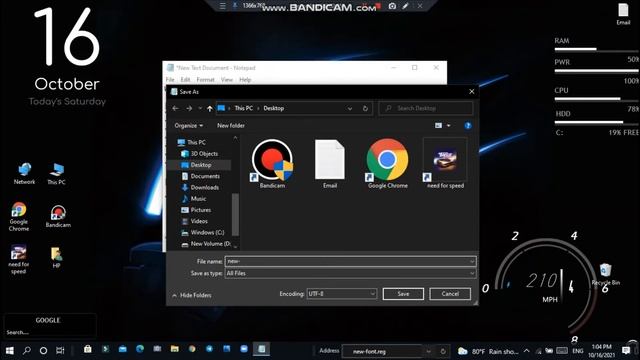
Task: Open the View menu in Notepad
Action: tap(227, 80)
